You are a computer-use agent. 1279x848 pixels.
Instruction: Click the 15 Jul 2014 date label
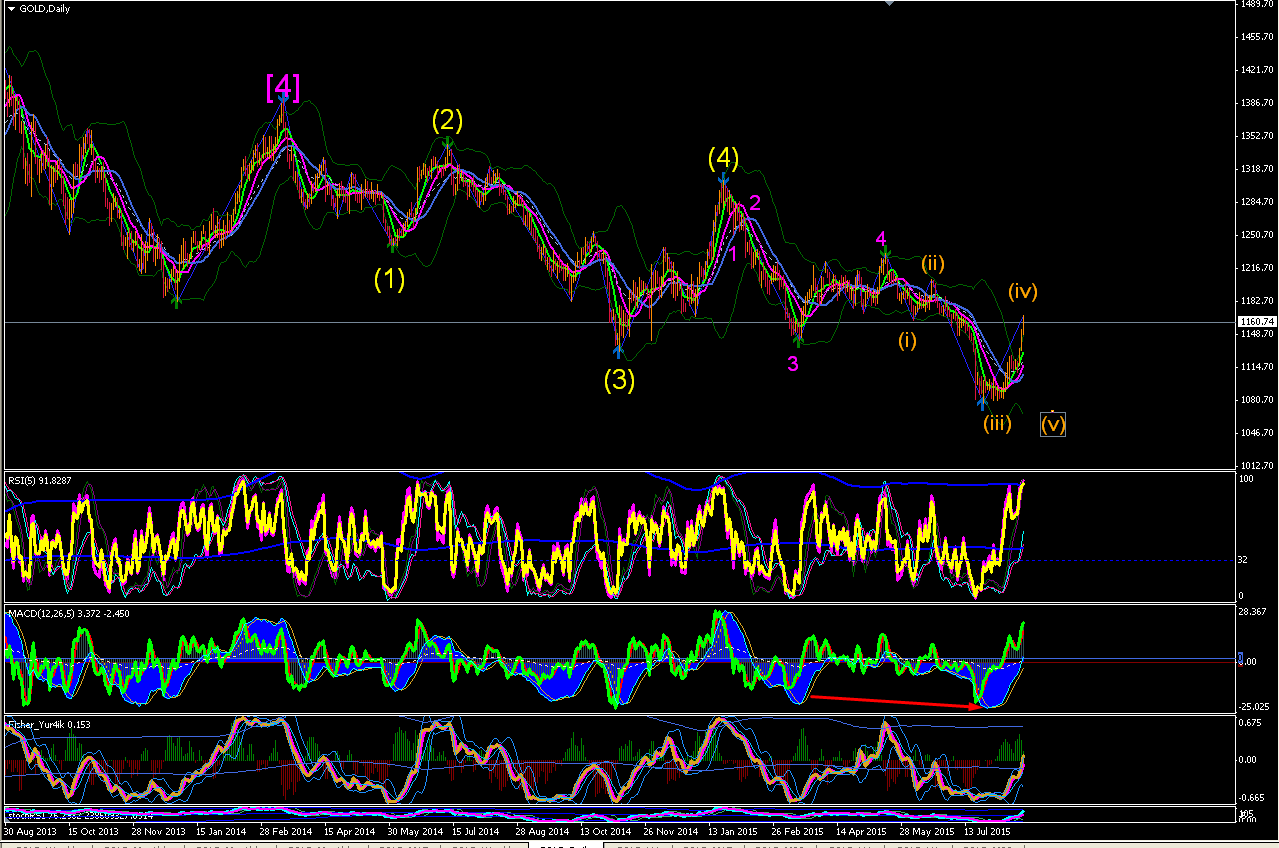coord(476,831)
